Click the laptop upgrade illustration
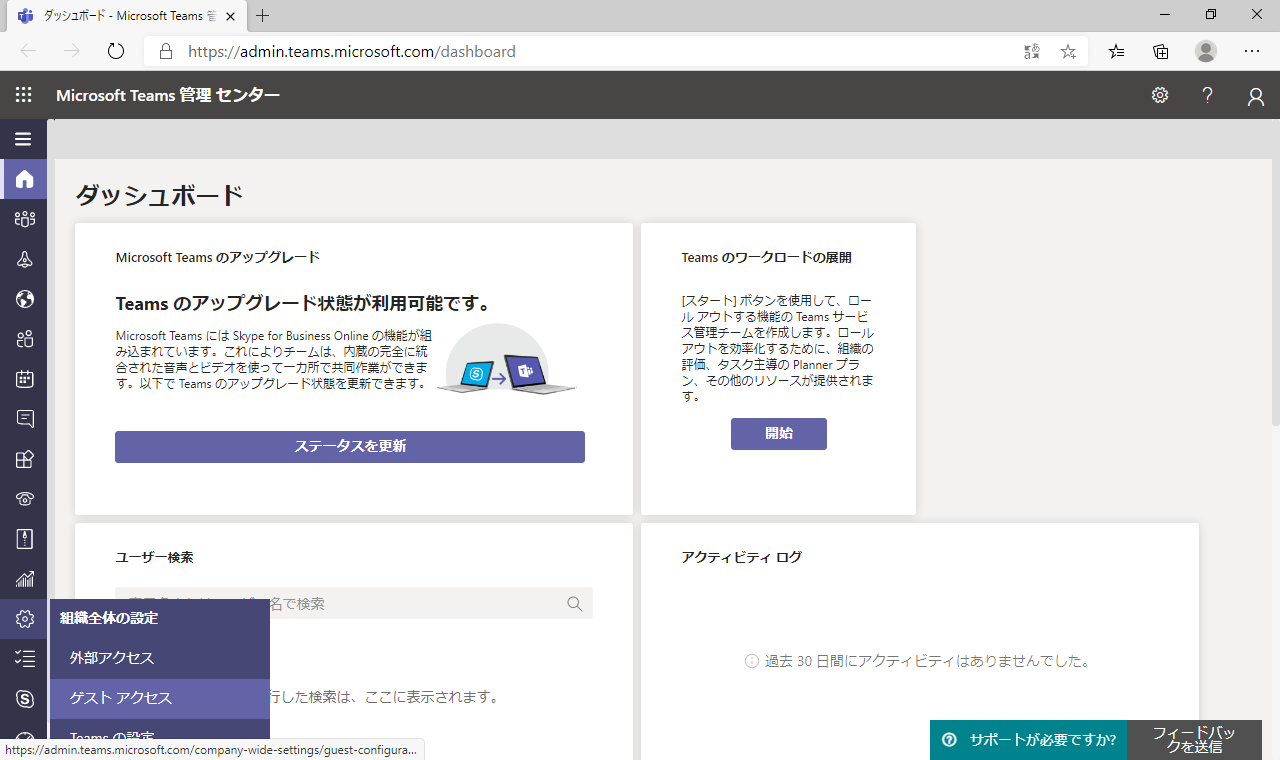The width and height of the screenshot is (1280, 760). click(507, 360)
